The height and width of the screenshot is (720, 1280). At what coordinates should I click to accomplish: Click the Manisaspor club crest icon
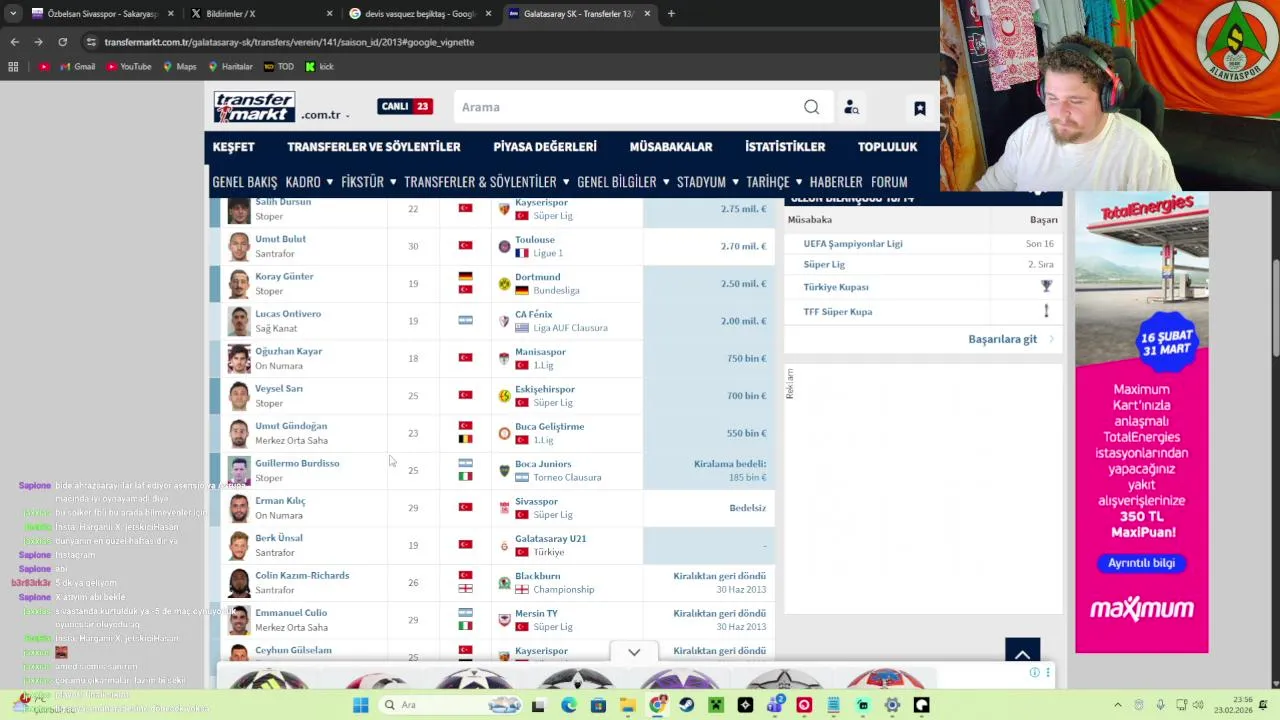[504, 358]
